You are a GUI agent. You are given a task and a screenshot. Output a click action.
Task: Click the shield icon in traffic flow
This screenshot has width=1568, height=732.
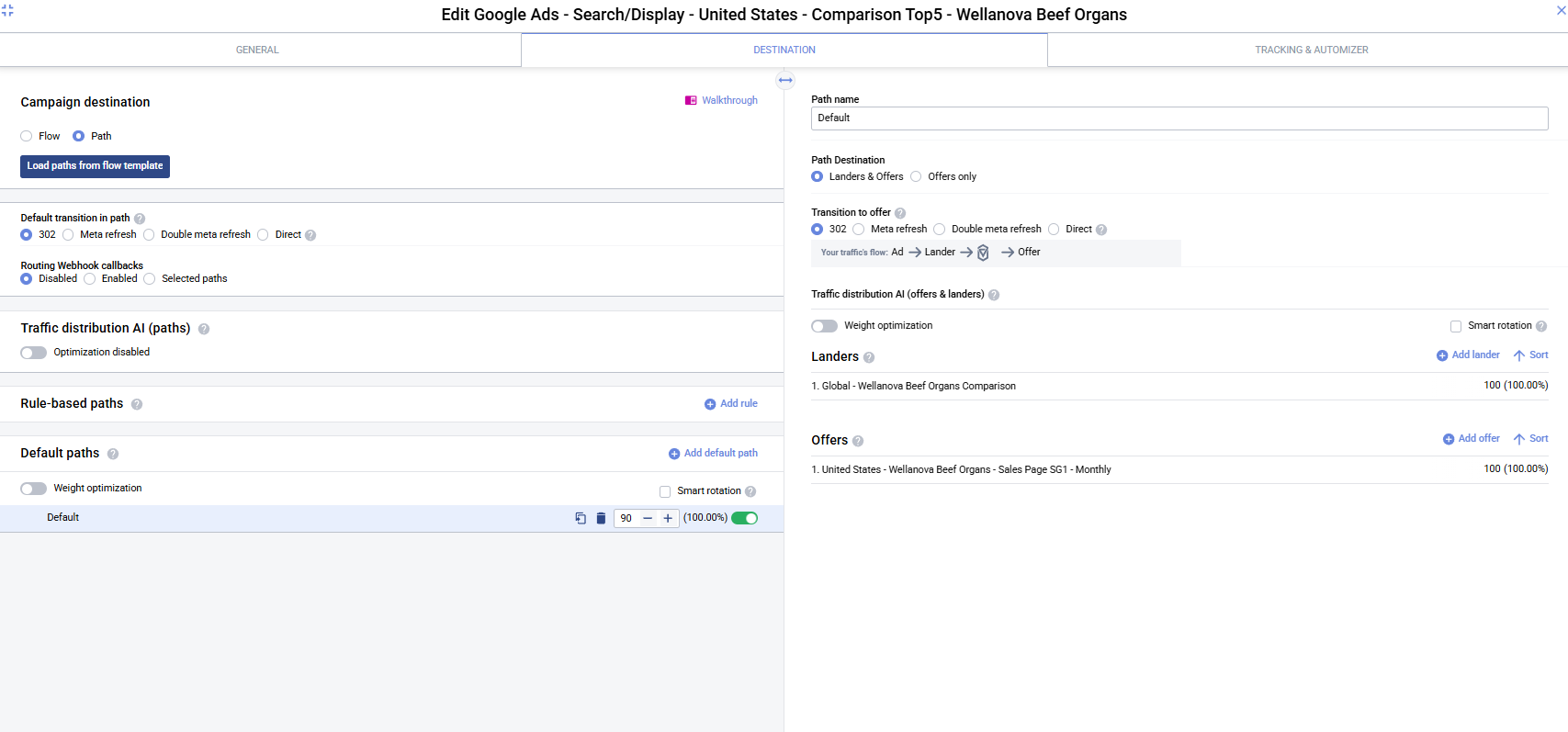pos(983,253)
